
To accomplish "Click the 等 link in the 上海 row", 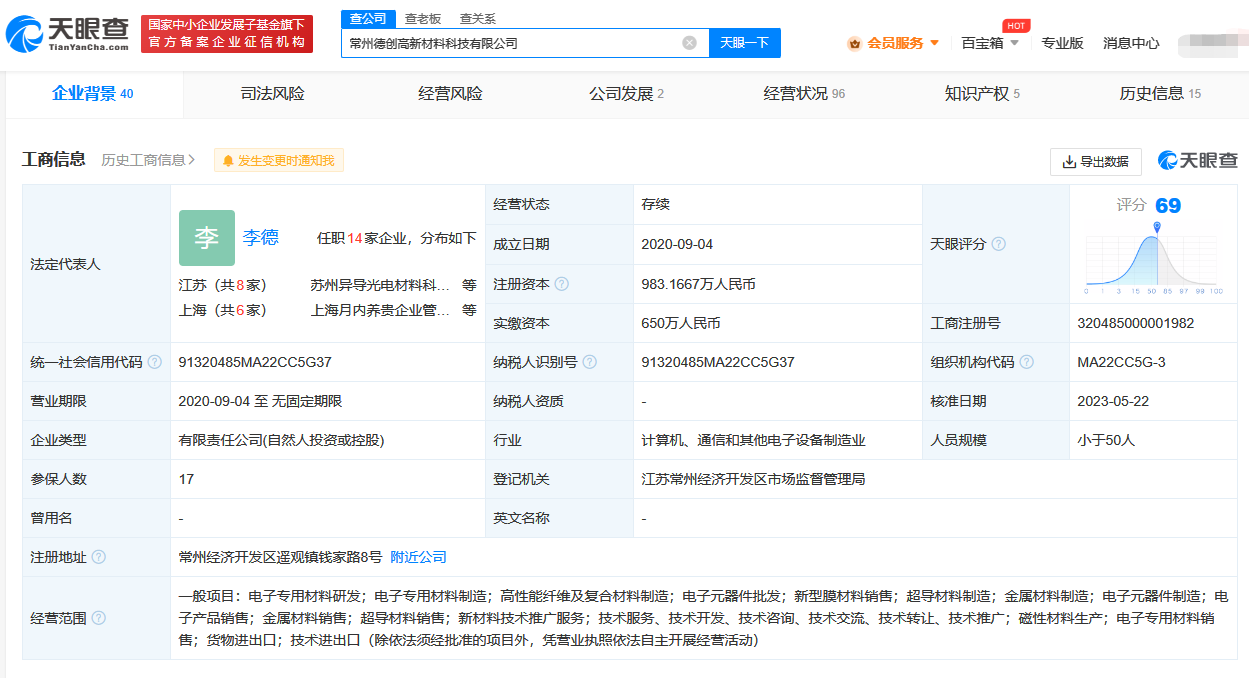I will coord(469,310).
